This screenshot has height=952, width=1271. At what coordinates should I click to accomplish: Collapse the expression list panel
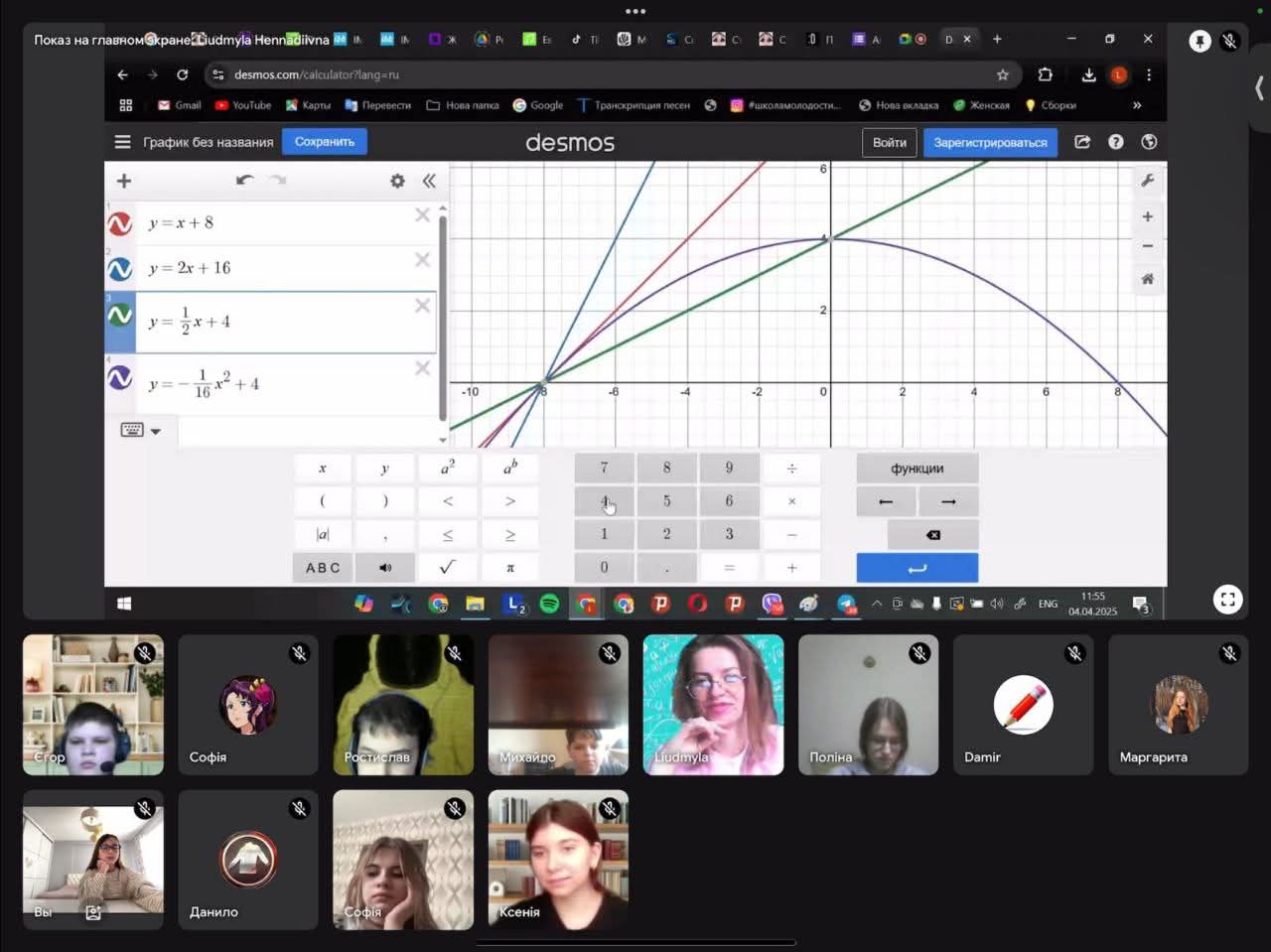tap(429, 181)
